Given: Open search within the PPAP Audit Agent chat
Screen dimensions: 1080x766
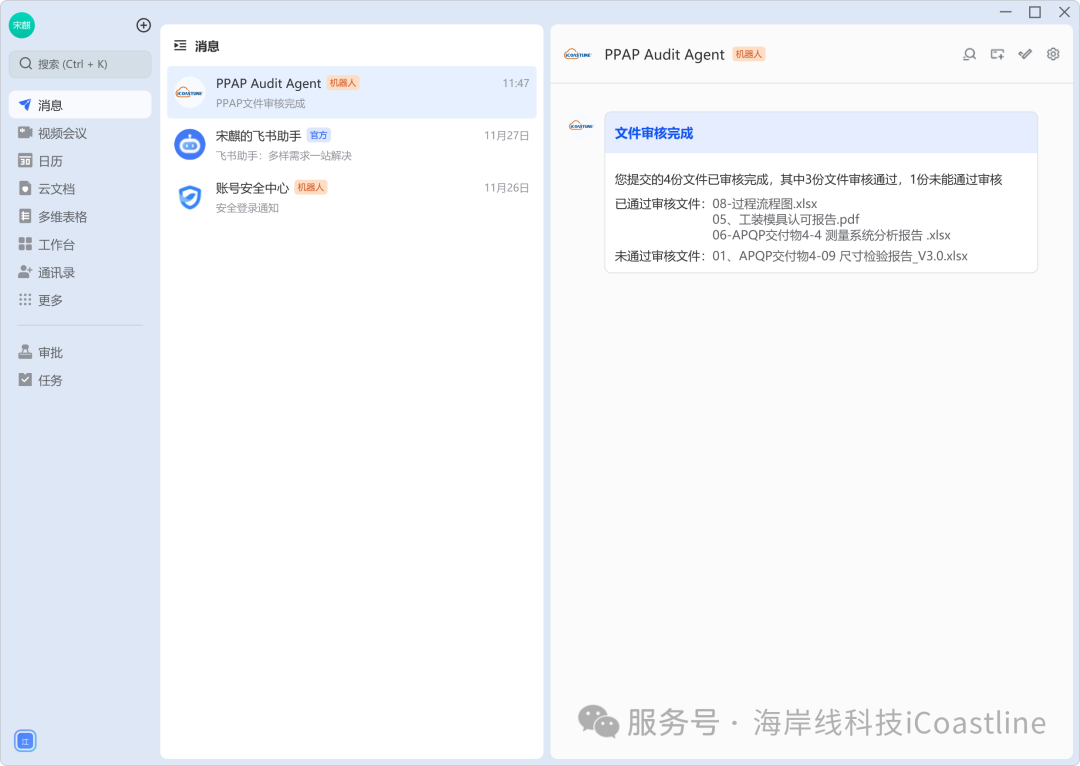Looking at the screenshot, I should [x=969, y=54].
